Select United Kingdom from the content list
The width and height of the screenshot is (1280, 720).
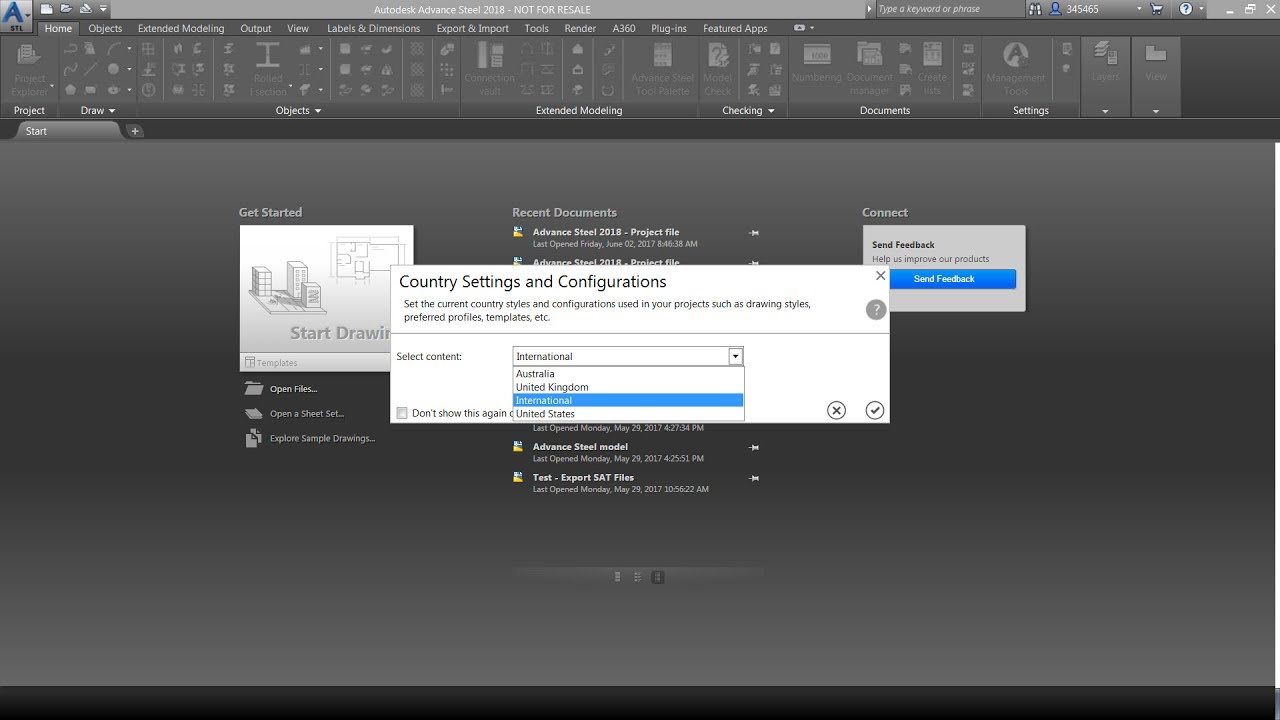[628, 387]
